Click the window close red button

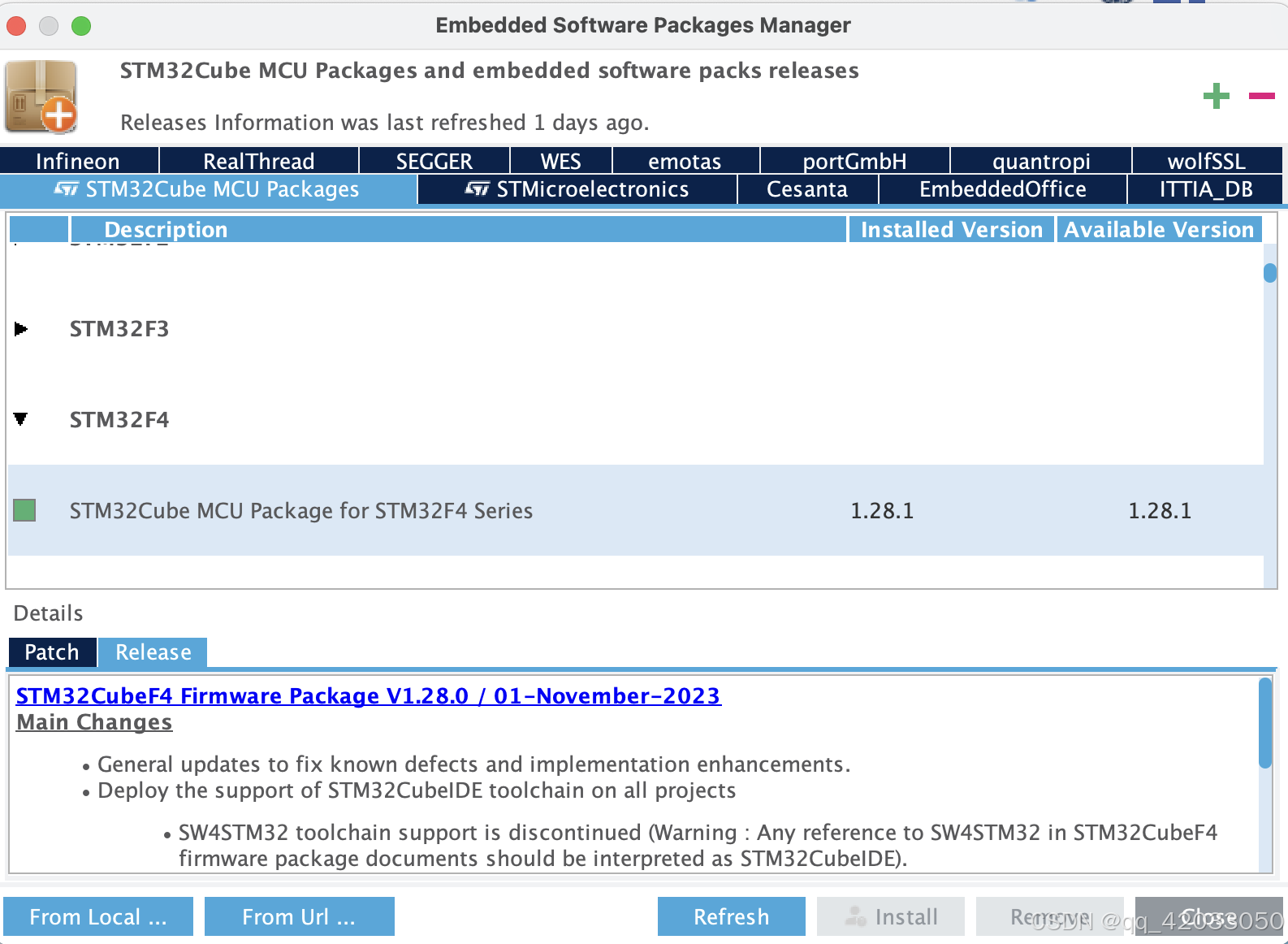click(16, 26)
